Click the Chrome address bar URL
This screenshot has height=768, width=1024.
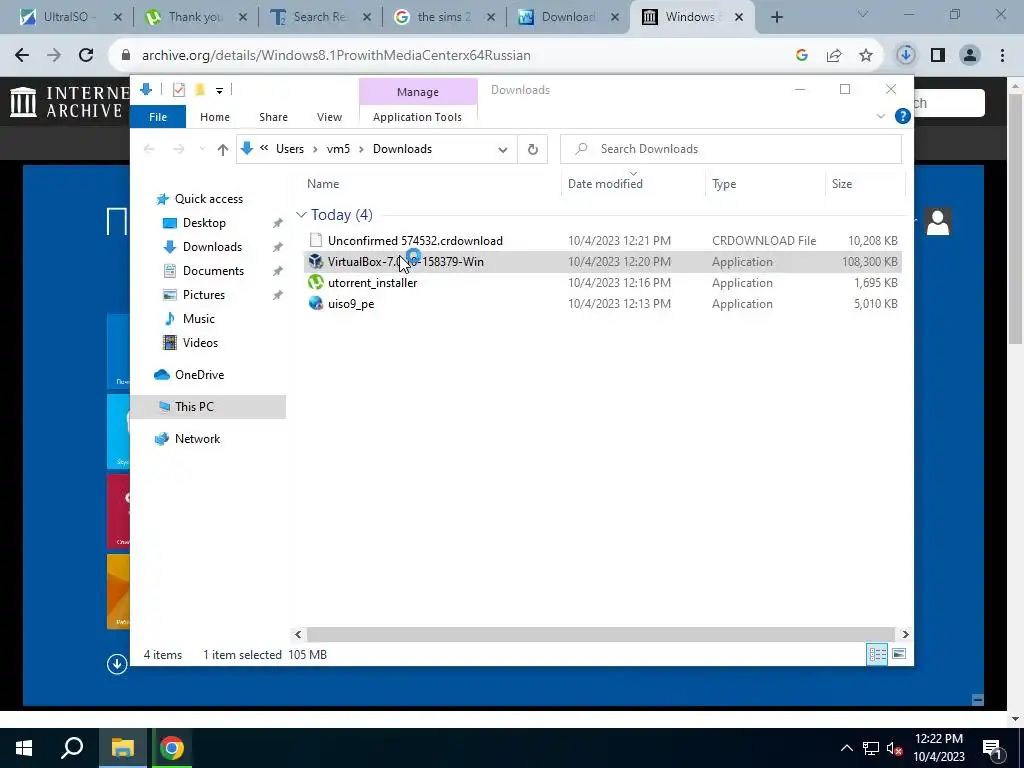click(336, 56)
